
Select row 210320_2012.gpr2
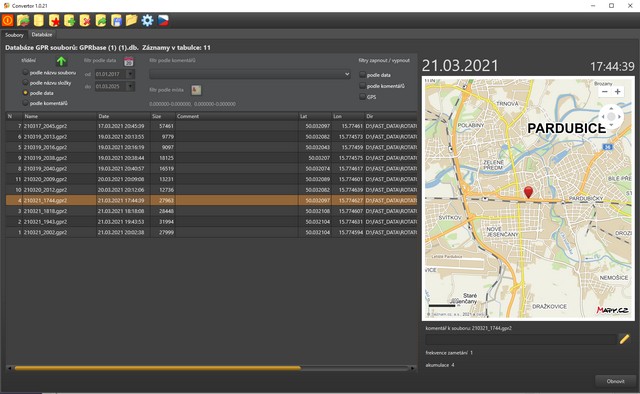click(211, 190)
